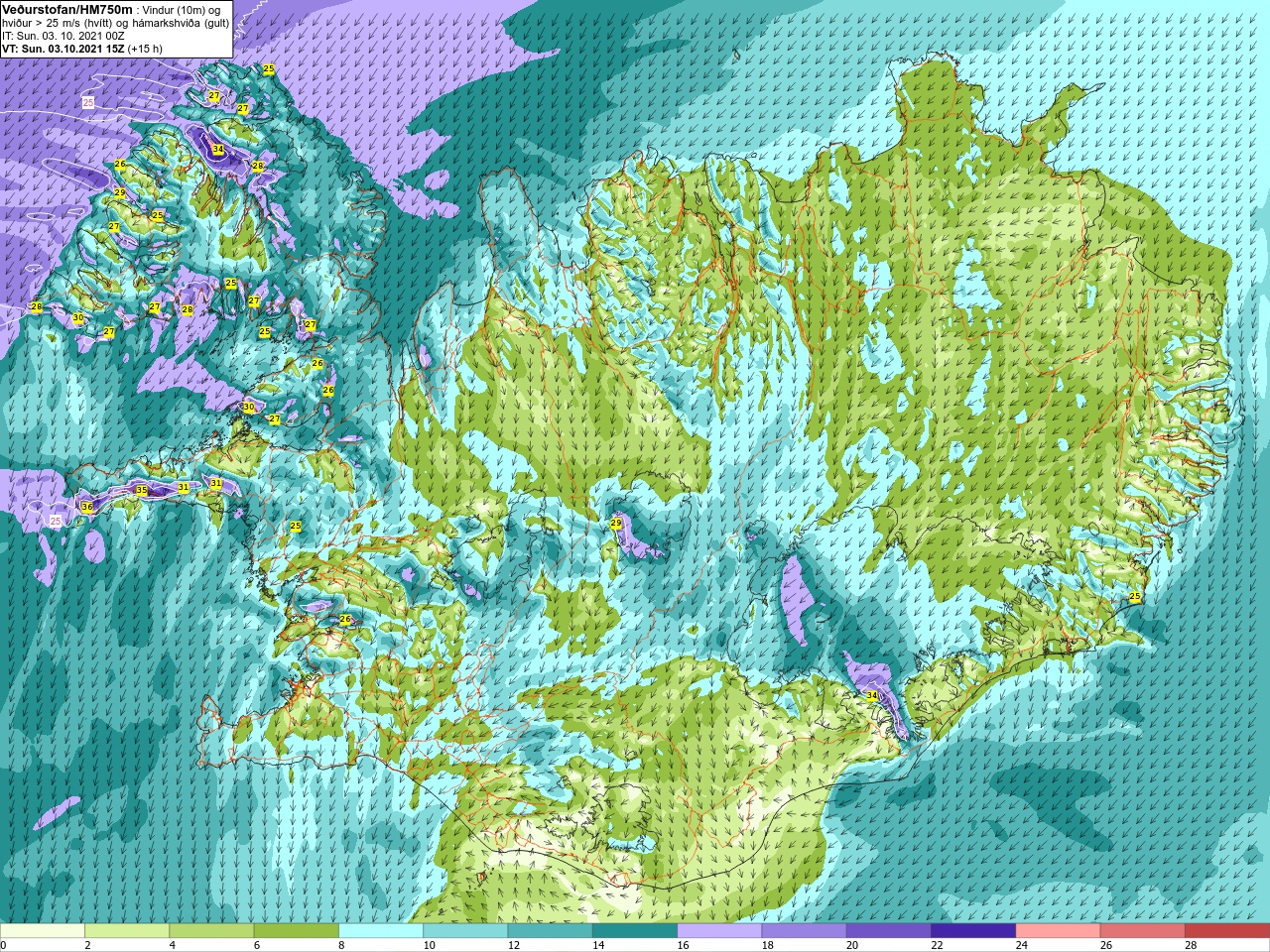Click the 22–24 m/s dark indigo legend swatch

point(973,931)
